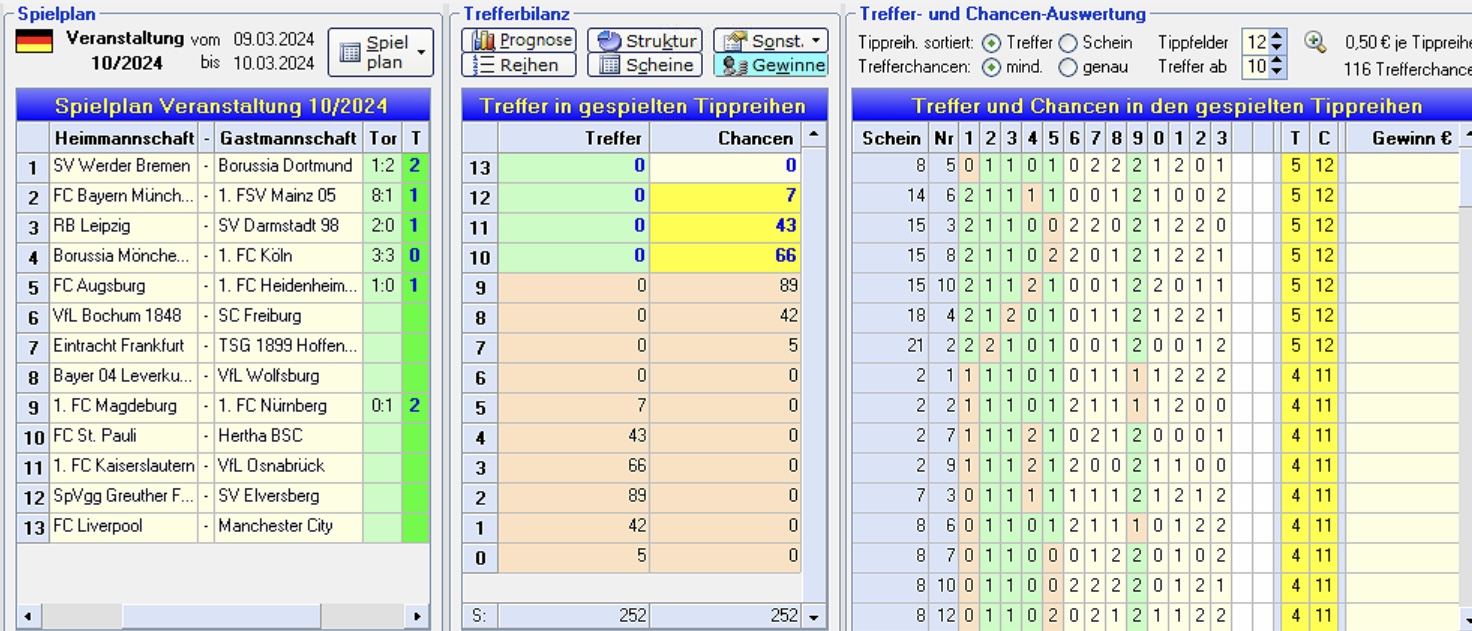Click the 0,50 € je Tippreihe text
Image resolution: width=1472 pixels, height=631 pixels.
click(x=1408, y=43)
